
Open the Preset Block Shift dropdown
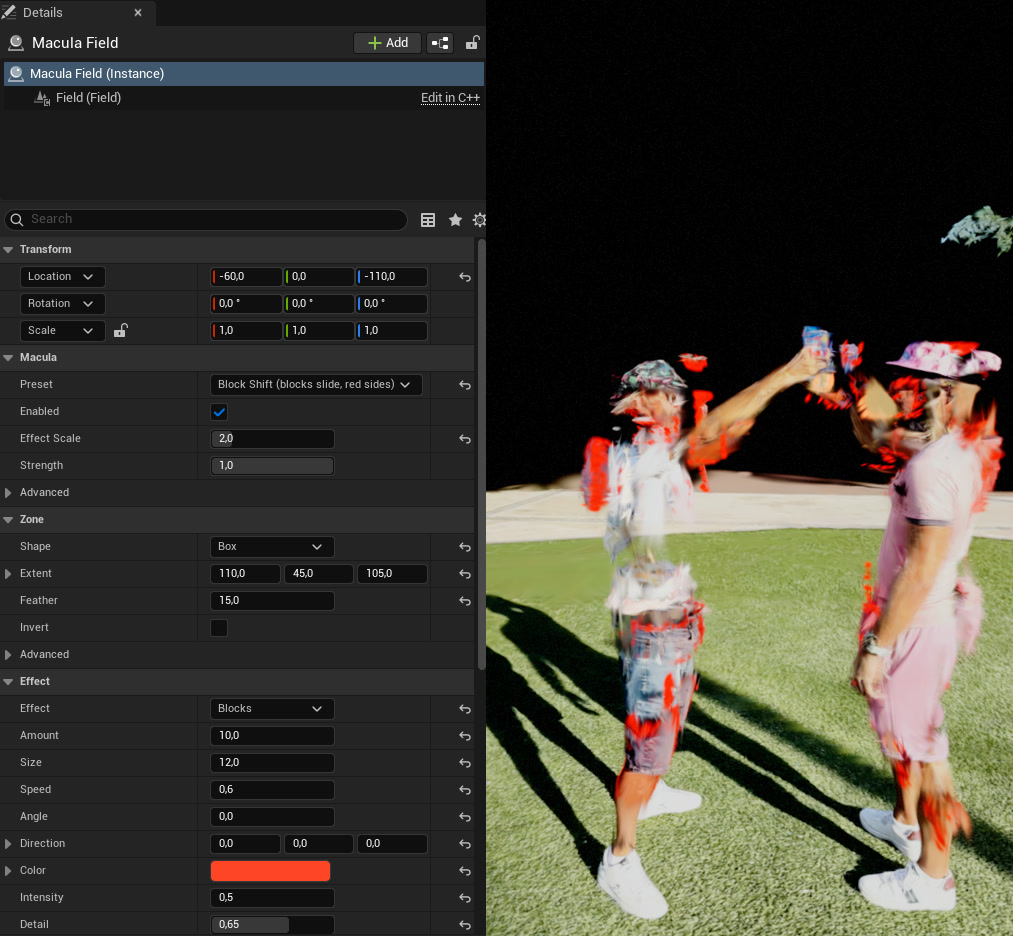coord(316,385)
